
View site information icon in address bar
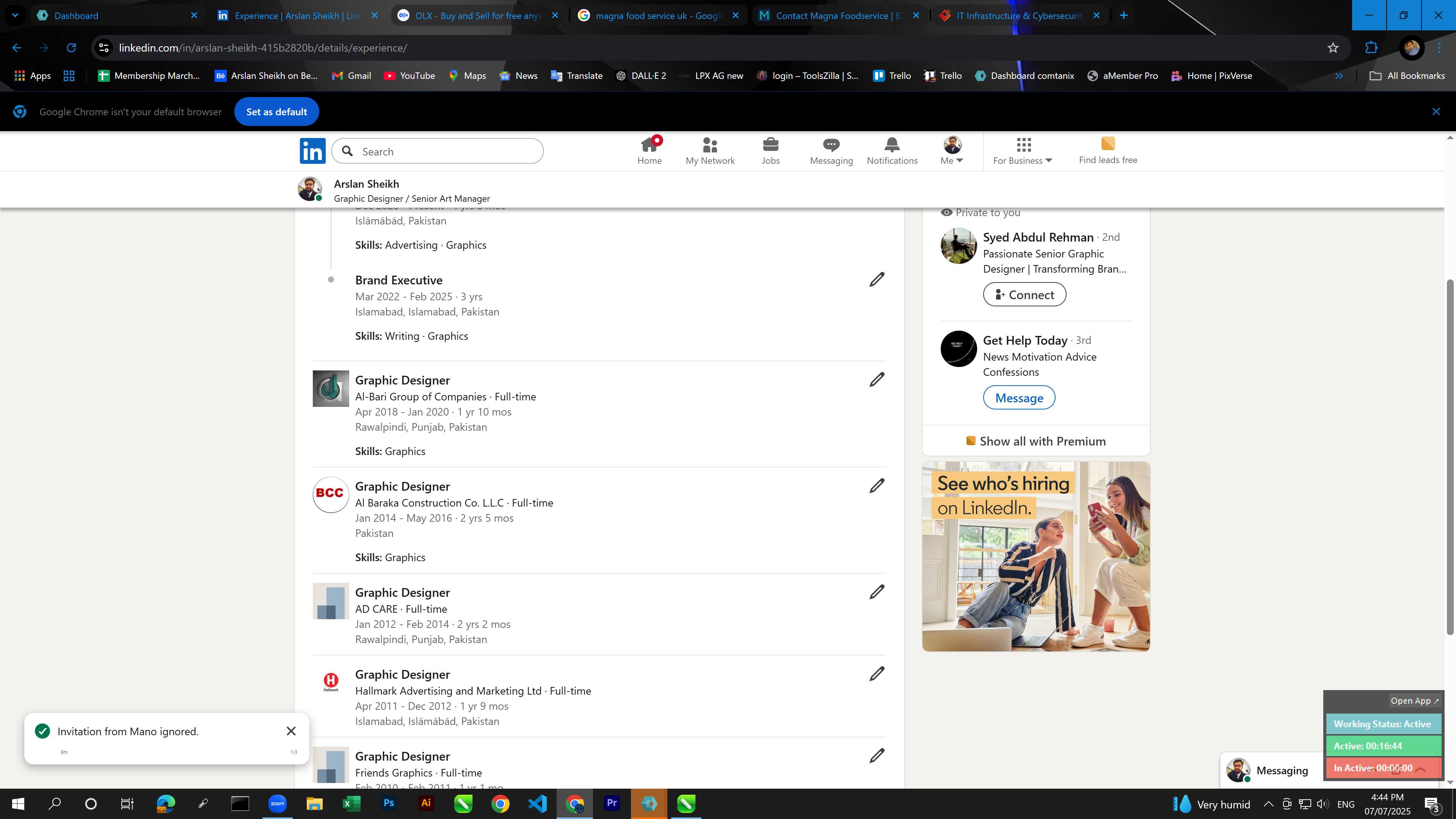[104, 48]
